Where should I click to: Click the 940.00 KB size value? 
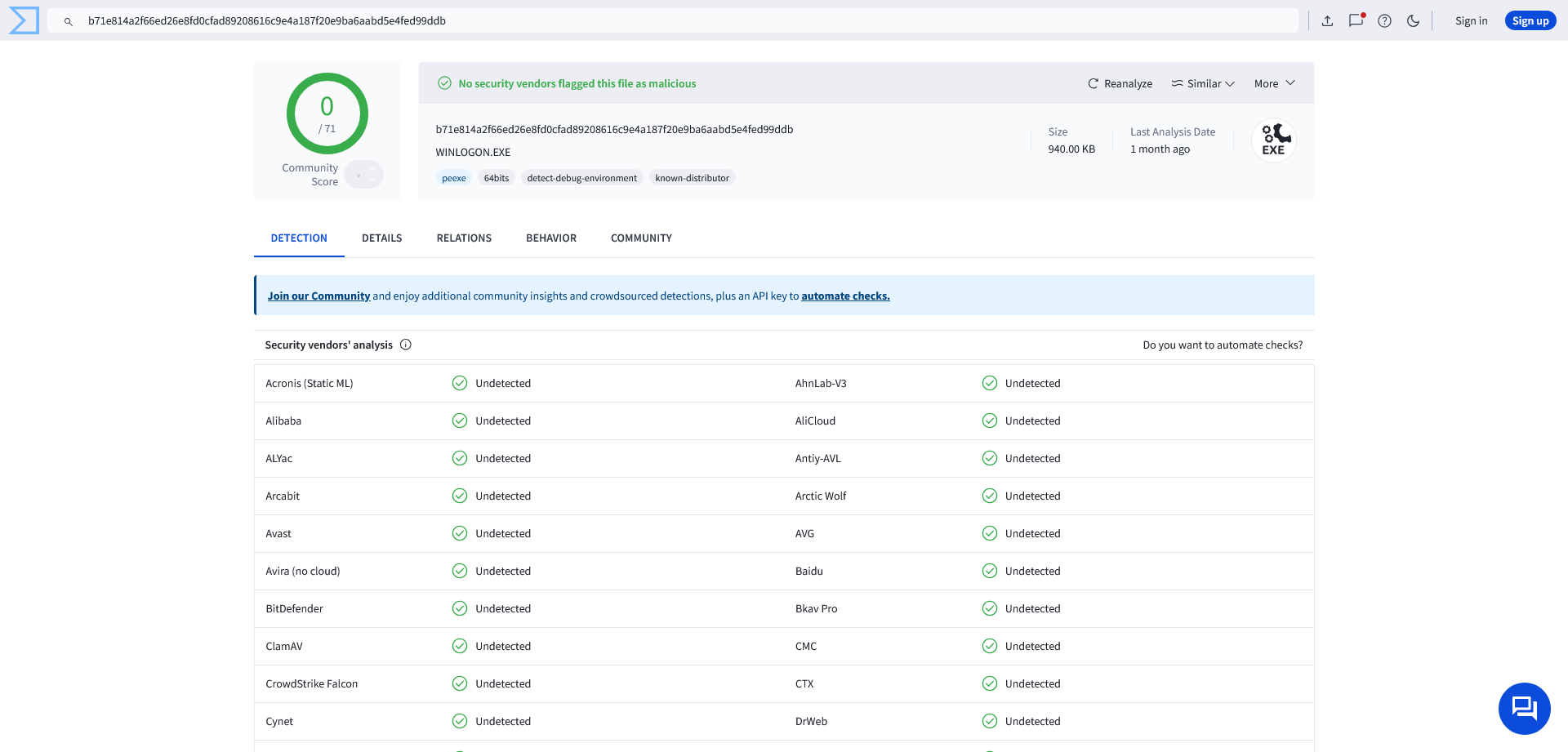[x=1071, y=149]
